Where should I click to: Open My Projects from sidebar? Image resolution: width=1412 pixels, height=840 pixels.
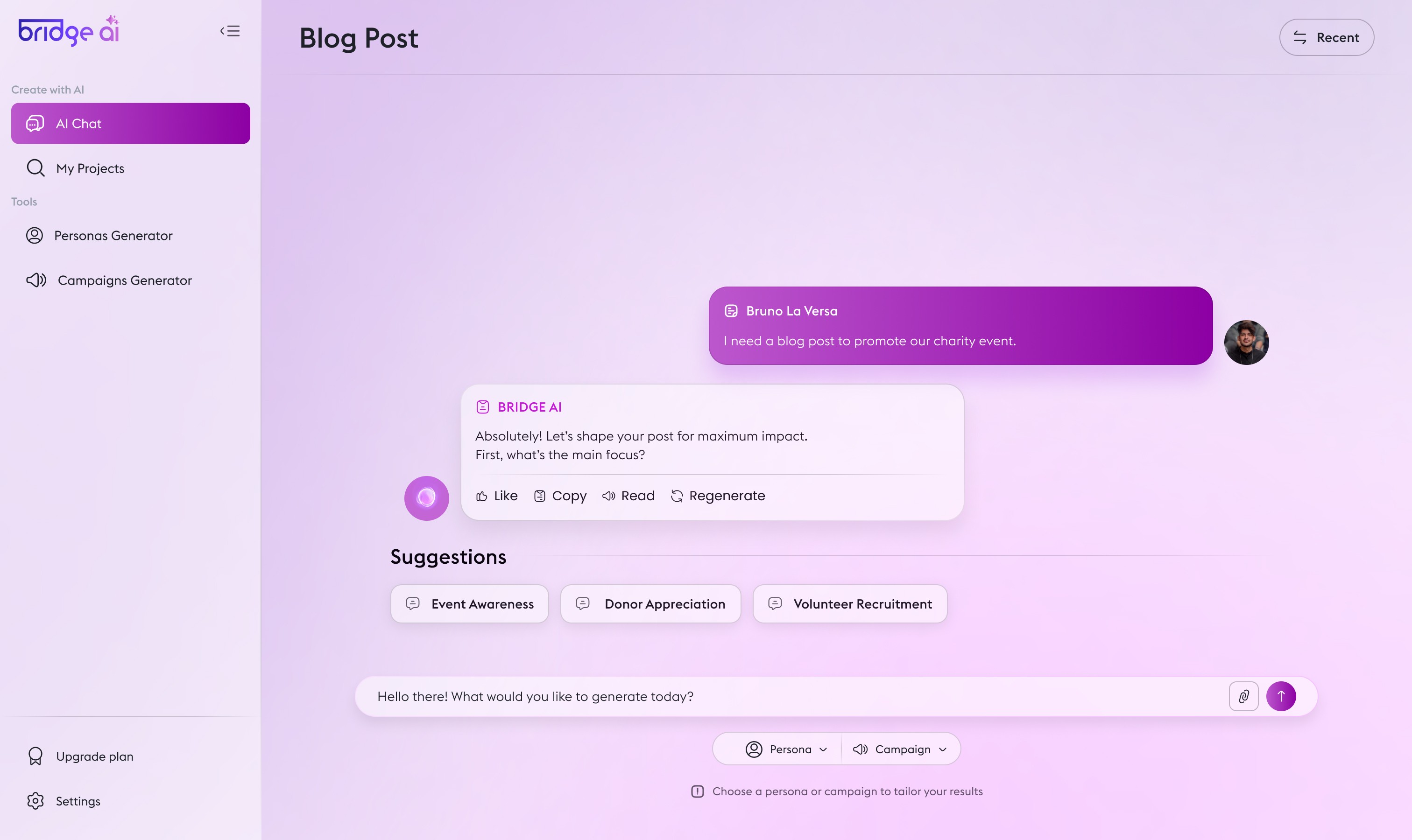coord(90,168)
